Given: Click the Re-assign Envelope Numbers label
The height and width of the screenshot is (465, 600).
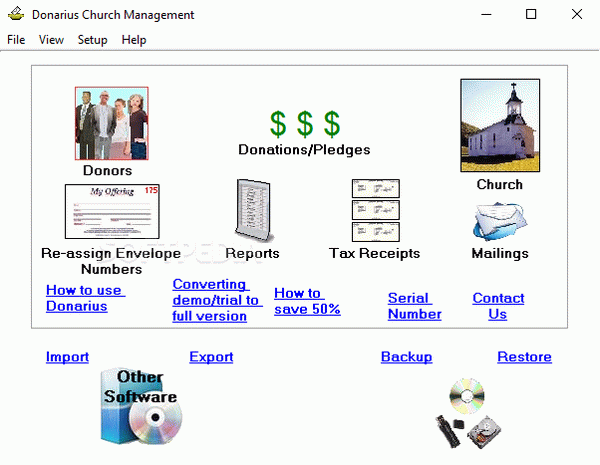Looking at the screenshot, I should coord(111,261).
